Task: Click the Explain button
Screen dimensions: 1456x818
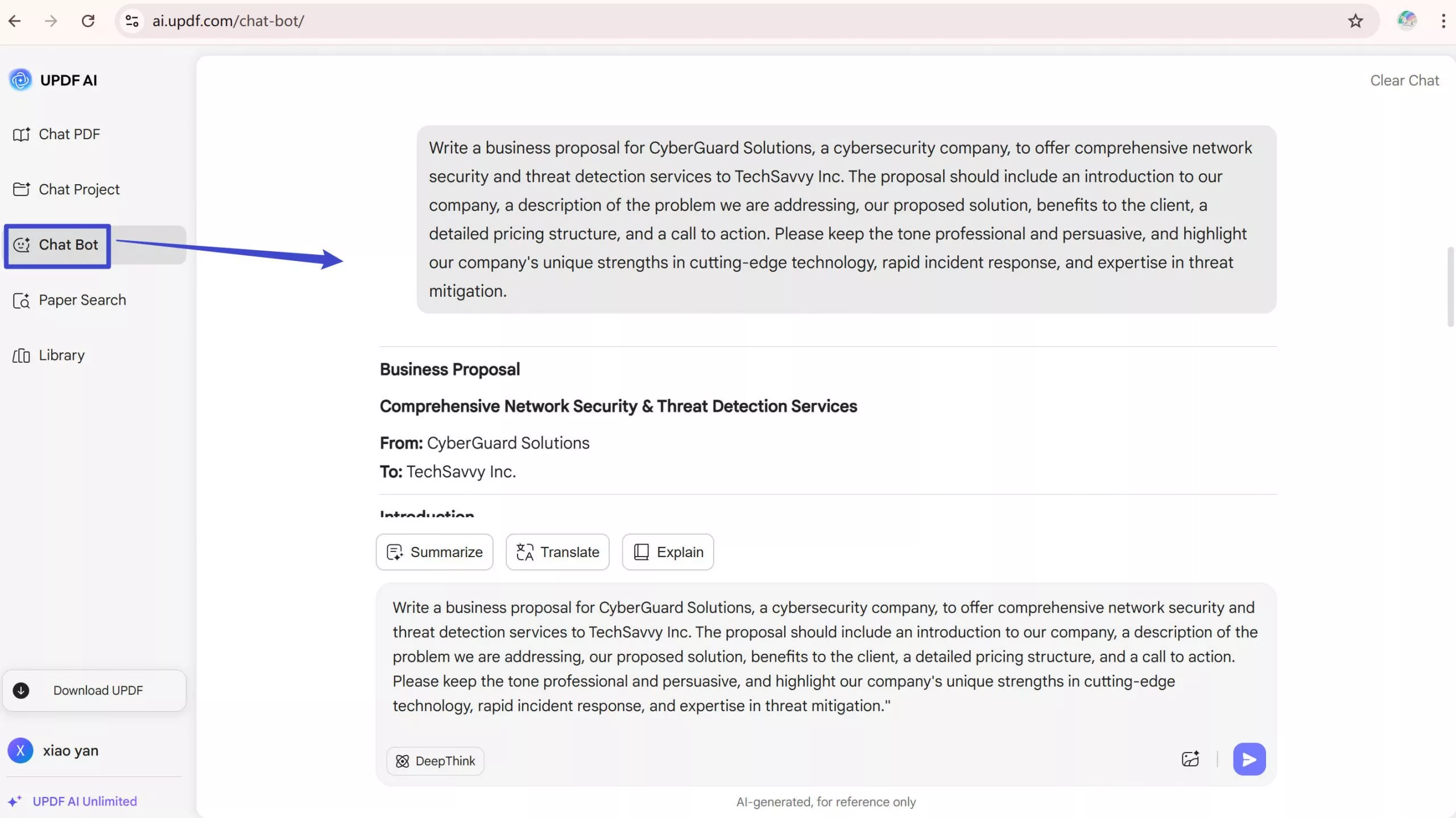Action: click(x=668, y=552)
